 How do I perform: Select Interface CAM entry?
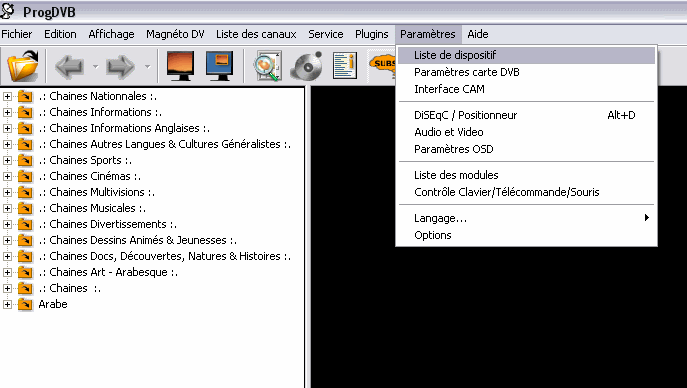point(526,89)
